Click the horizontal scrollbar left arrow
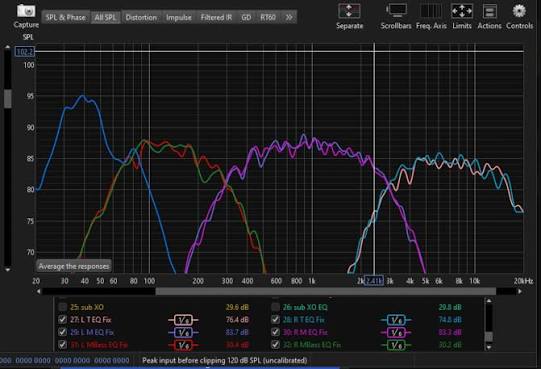 click(x=39, y=292)
